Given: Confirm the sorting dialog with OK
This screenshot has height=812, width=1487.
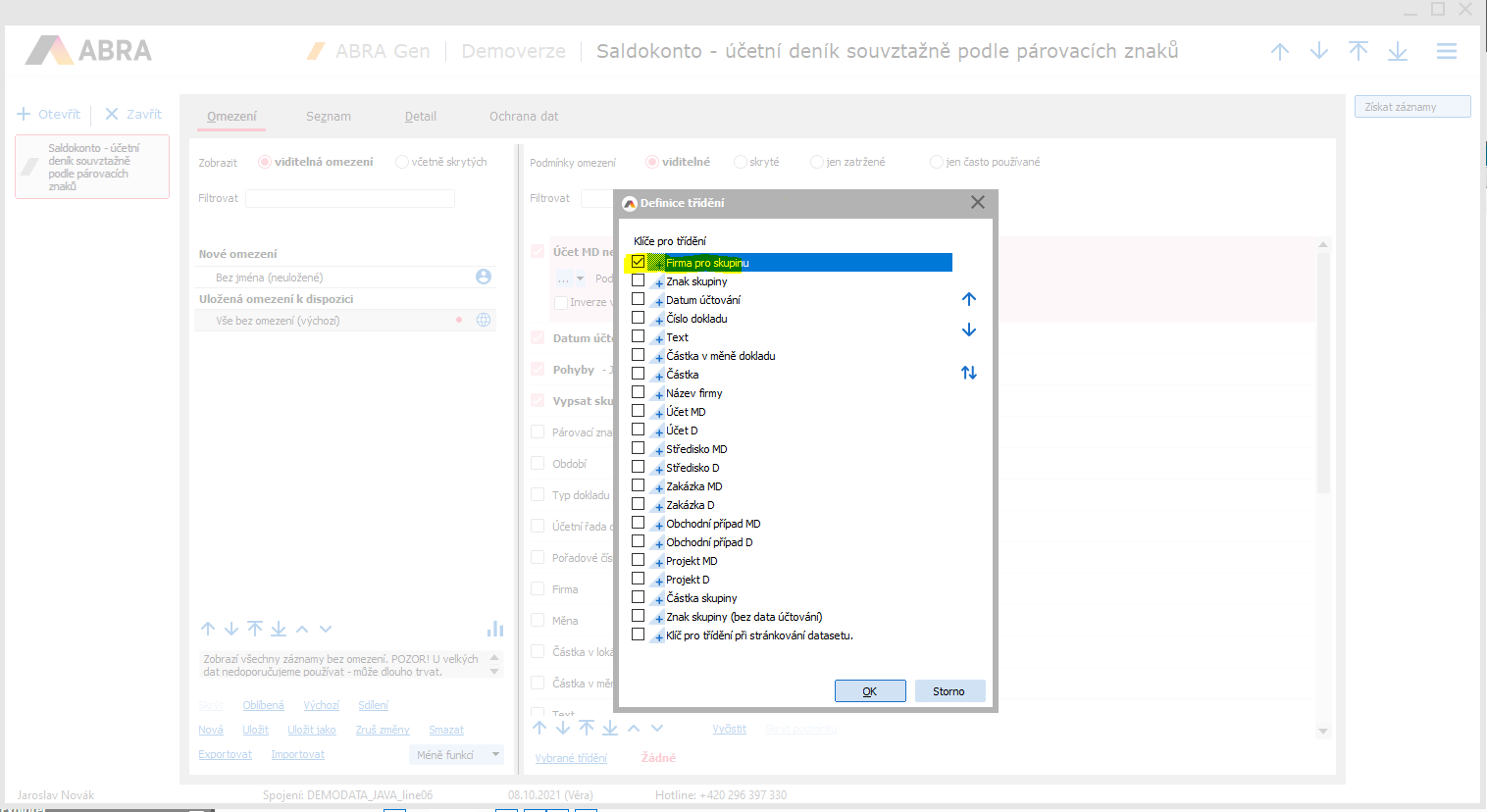Looking at the screenshot, I should 870,691.
